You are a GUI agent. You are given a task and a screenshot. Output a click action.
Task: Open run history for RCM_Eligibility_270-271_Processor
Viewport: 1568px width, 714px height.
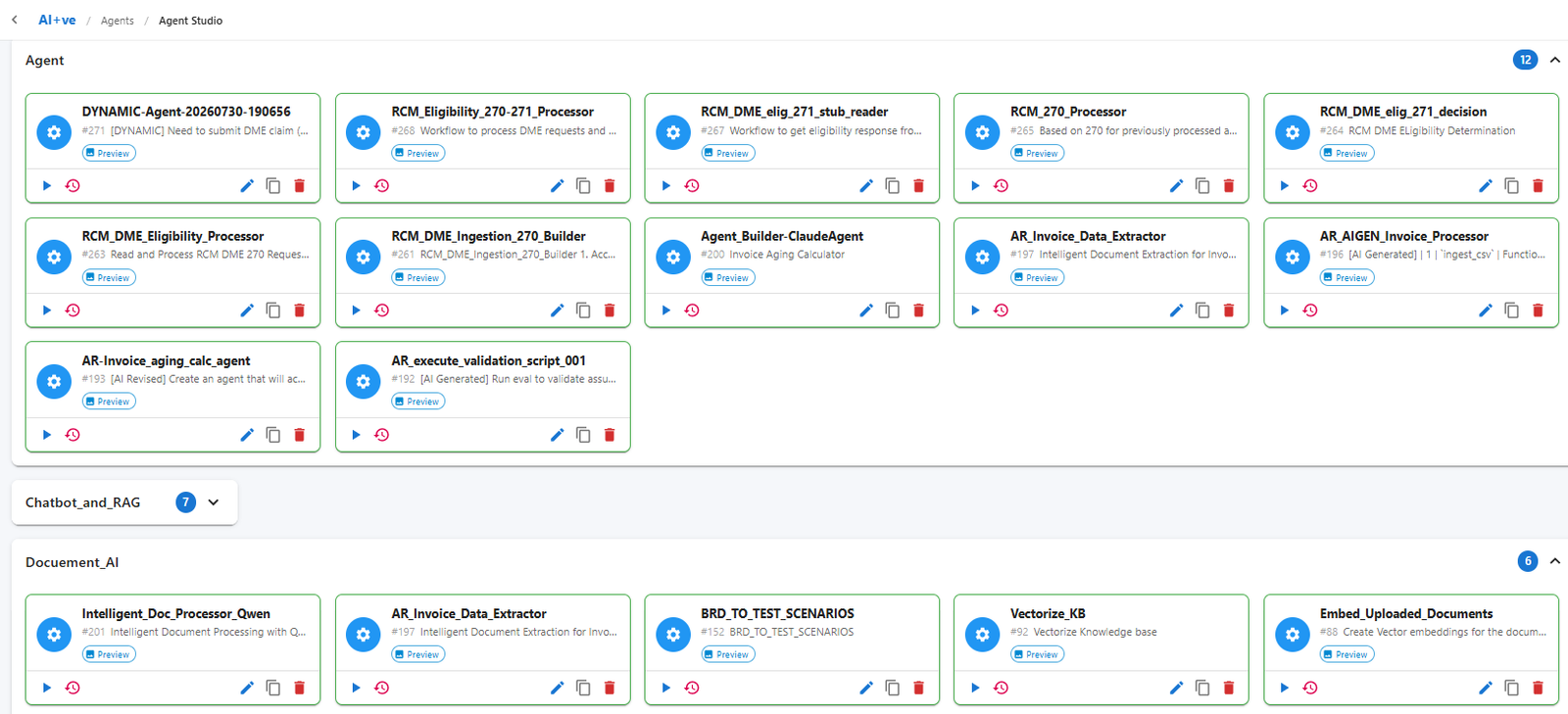(382, 186)
